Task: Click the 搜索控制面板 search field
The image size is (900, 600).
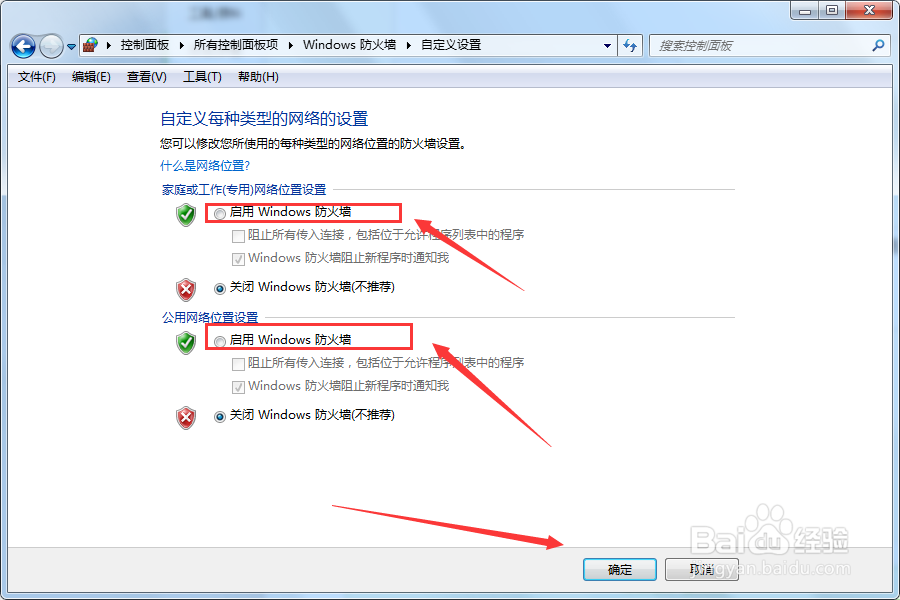Action: (761, 45)
